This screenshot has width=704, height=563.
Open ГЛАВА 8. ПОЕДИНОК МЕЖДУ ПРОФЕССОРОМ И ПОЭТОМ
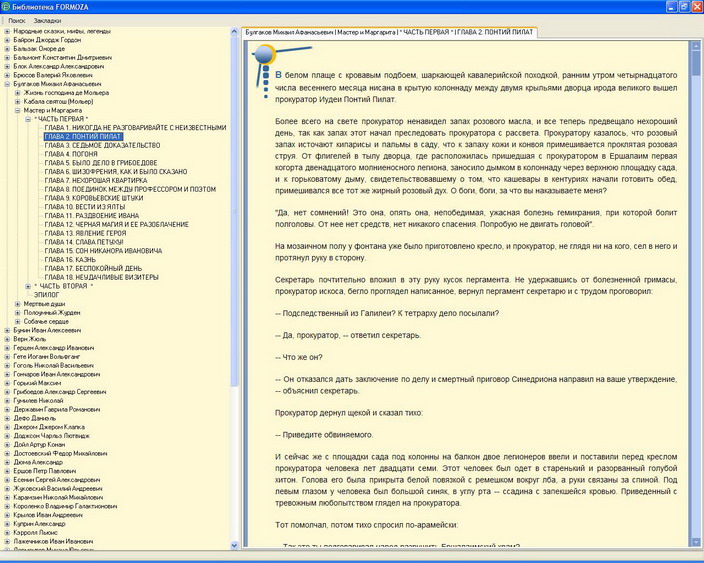click(130, 189)
